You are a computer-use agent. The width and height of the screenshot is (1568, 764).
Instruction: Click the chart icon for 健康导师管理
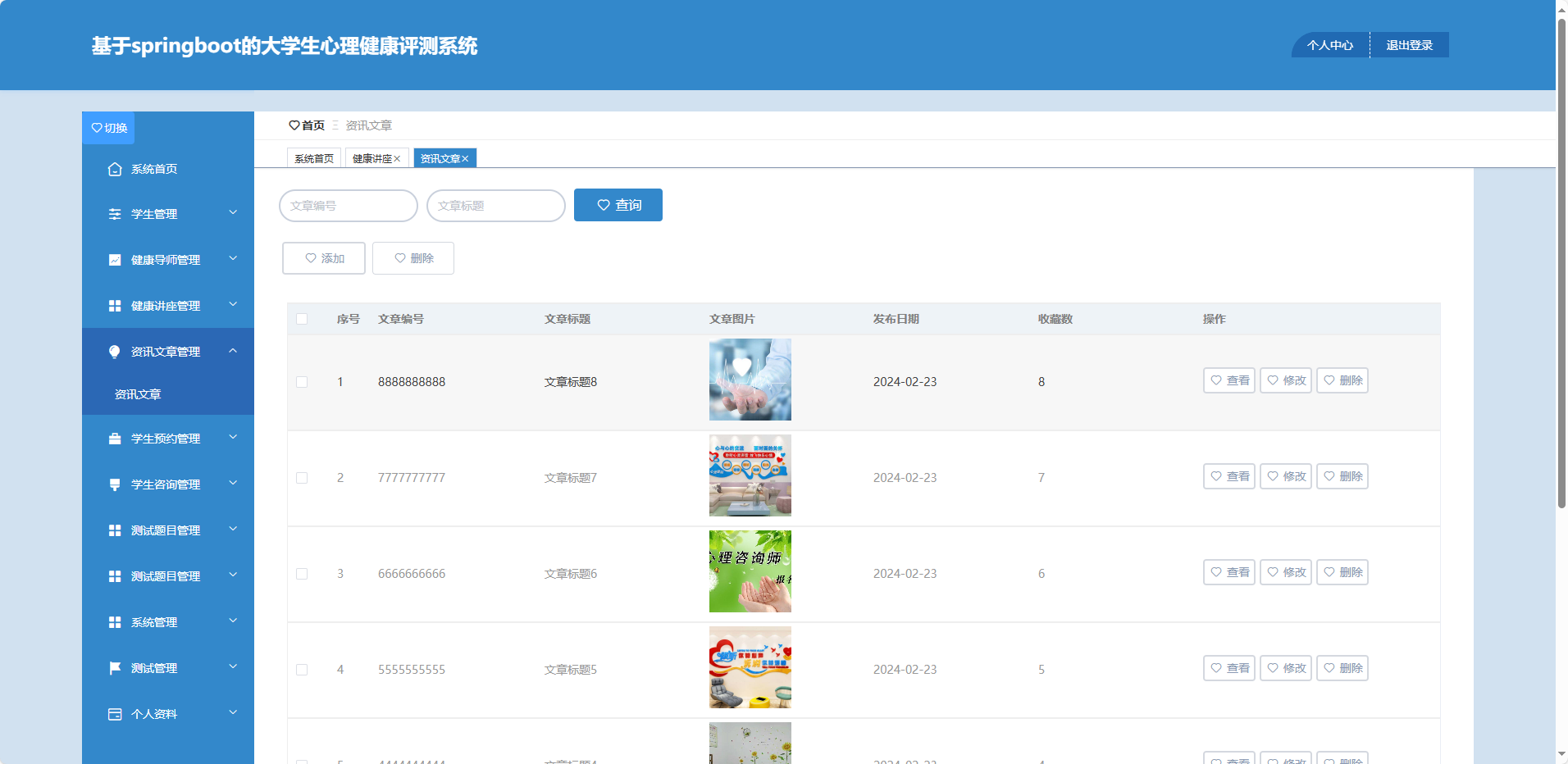click(115, 260)
